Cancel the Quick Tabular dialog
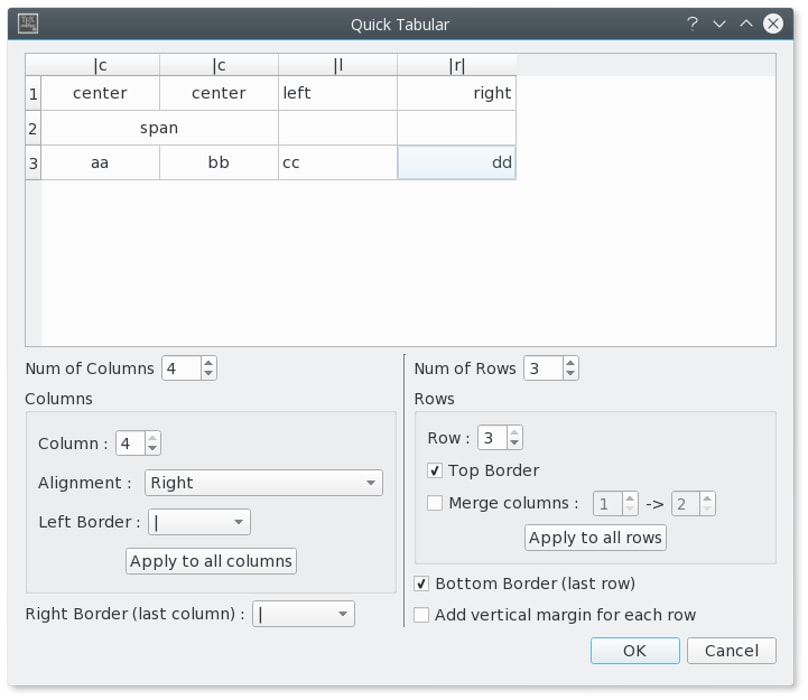This screenshot has width=808, height=700. [x=731, y=651]
